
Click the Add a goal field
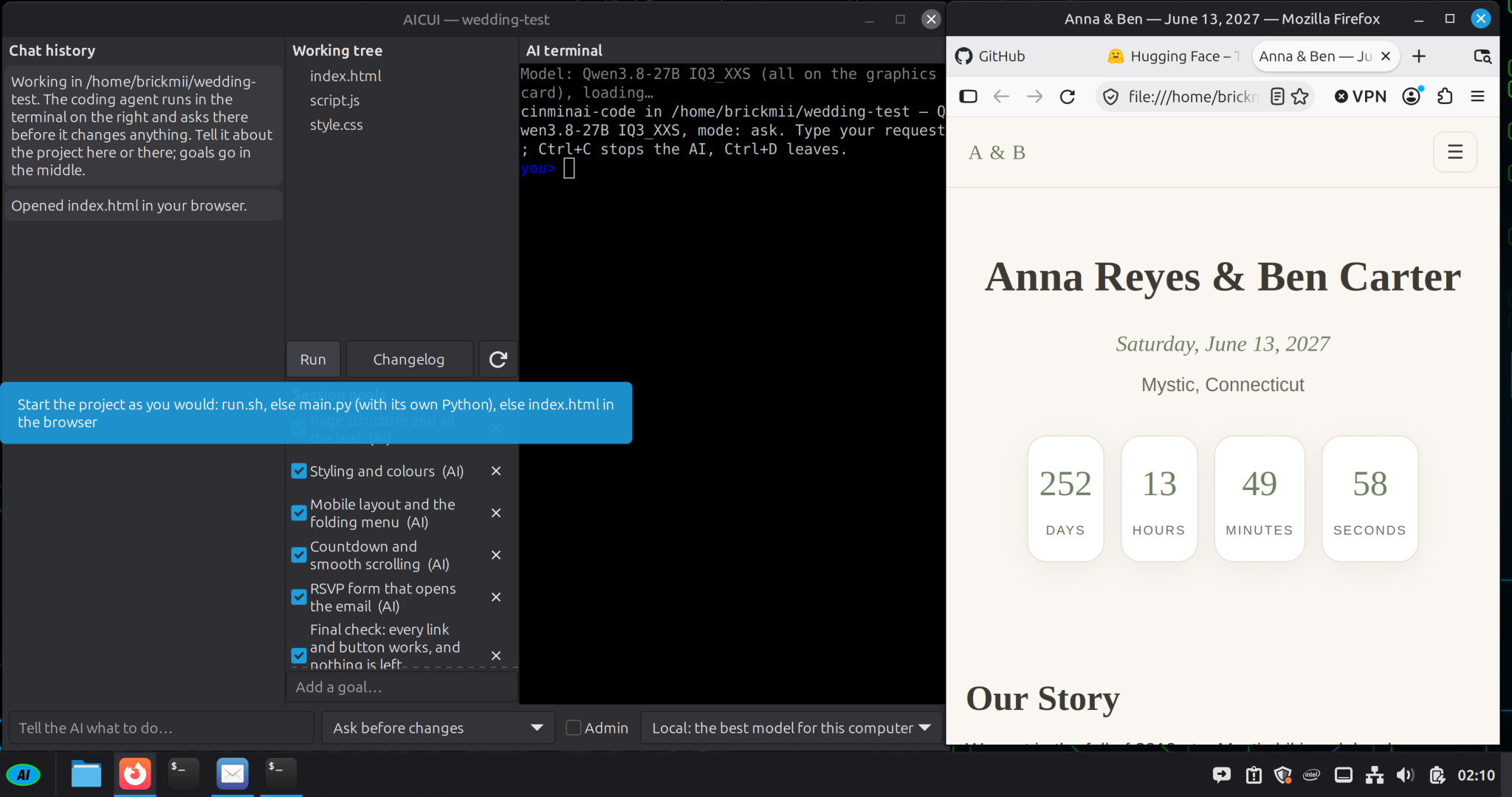point(402,687)
